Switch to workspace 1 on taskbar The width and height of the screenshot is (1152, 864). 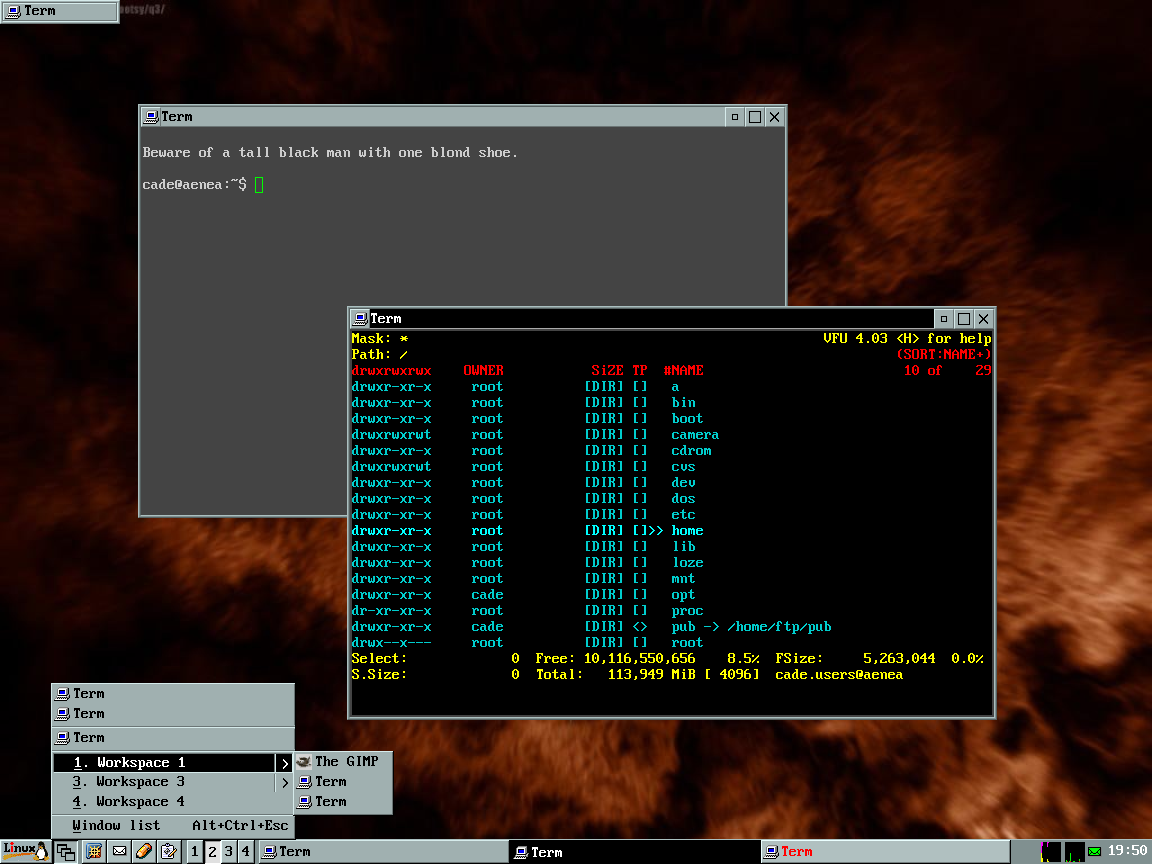[x=194, y=852]
